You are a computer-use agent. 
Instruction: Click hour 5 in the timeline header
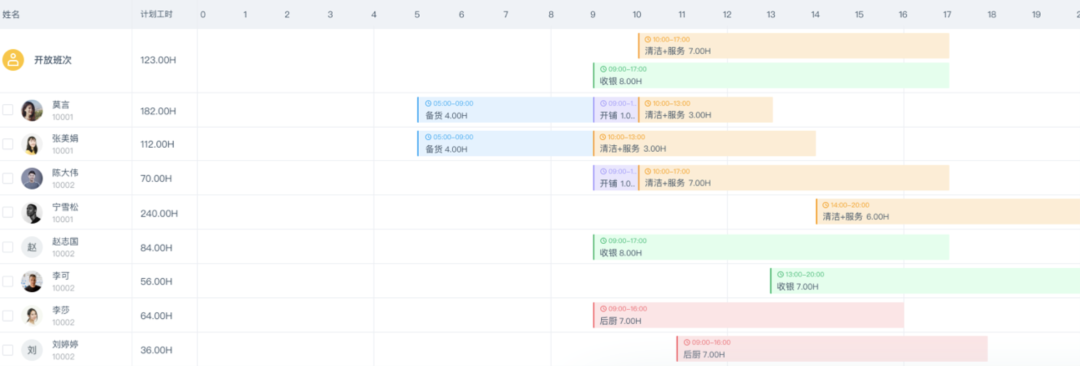[x=417, y=14]
